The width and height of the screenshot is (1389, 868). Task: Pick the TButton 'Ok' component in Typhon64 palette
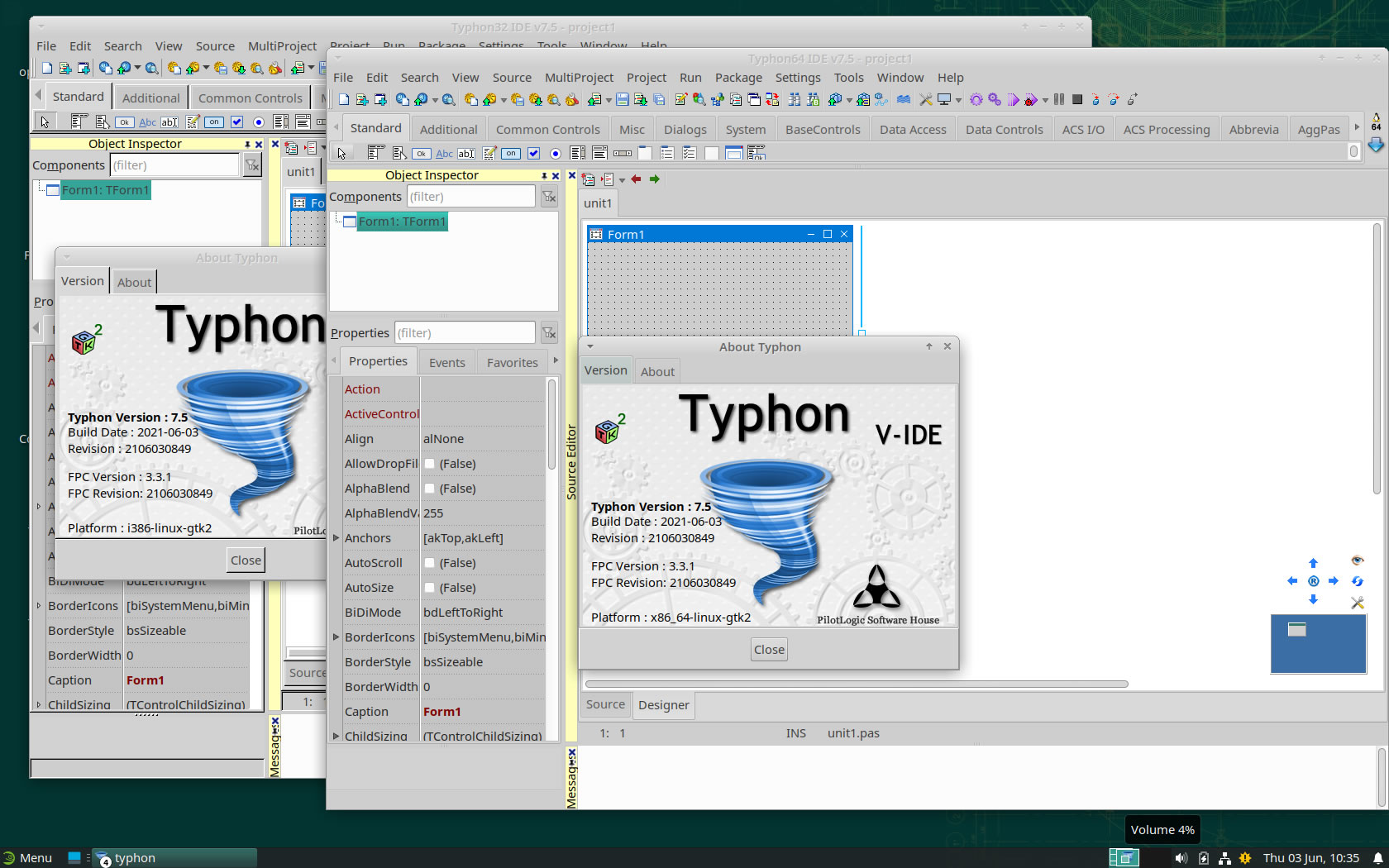pos(421,153)
